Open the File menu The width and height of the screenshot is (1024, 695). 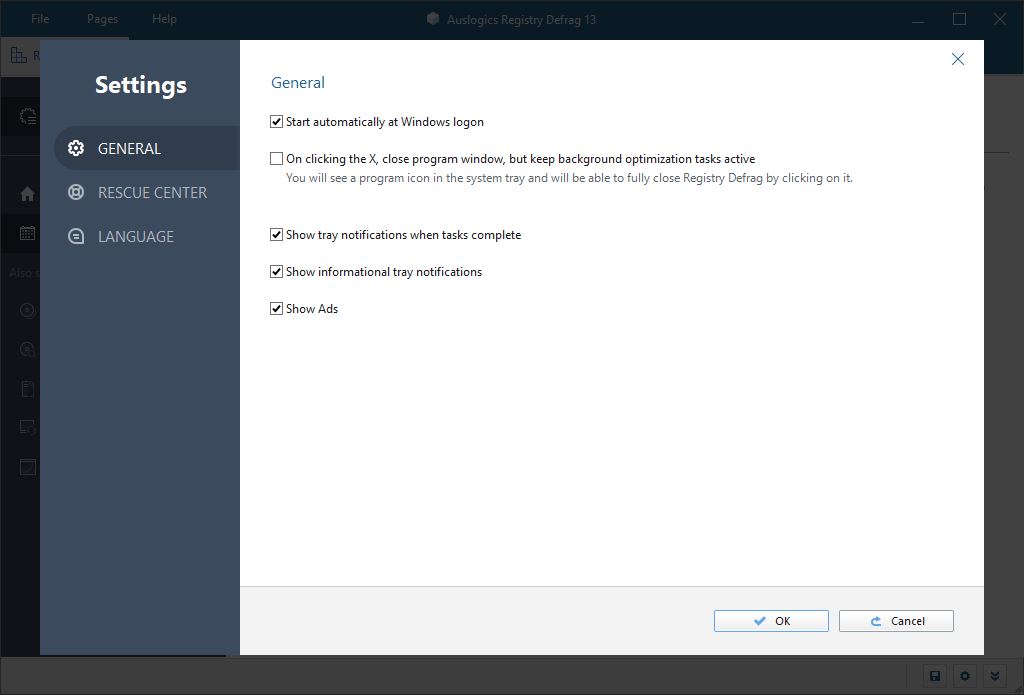tap(40, 19)
